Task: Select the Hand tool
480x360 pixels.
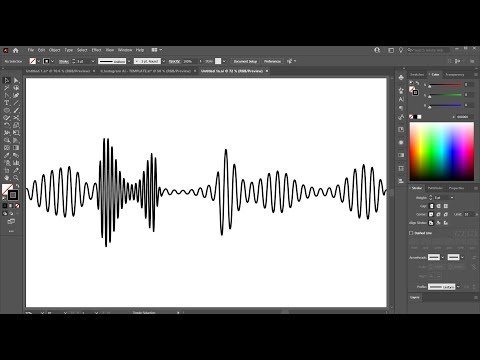Action: pos(6,178)
